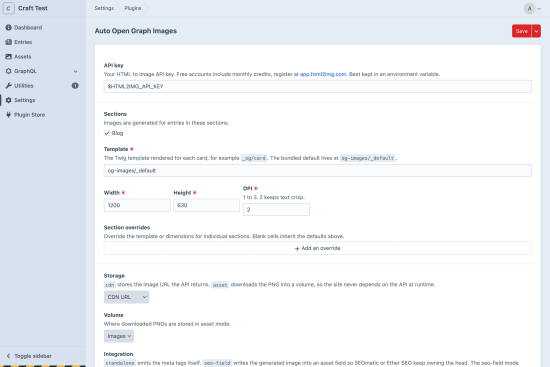The image size is (550, 367).
Task: Expand the account menu chevron
Action: (539, 9)
